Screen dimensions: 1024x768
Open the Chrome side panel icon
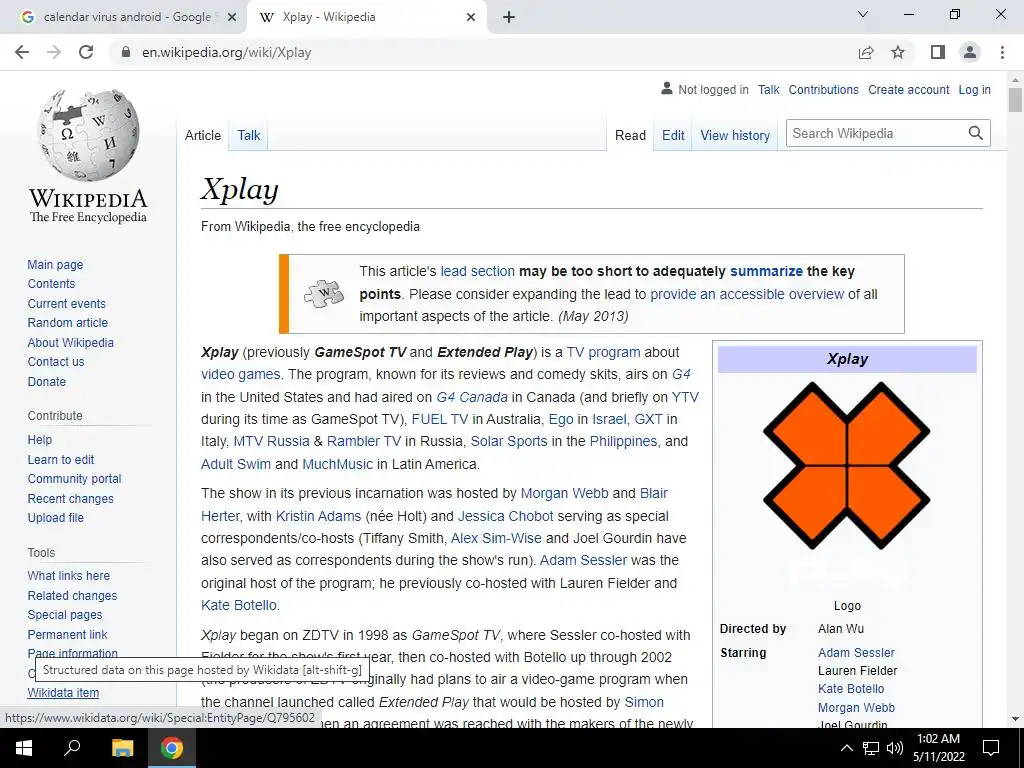click(x=938, y=52)
